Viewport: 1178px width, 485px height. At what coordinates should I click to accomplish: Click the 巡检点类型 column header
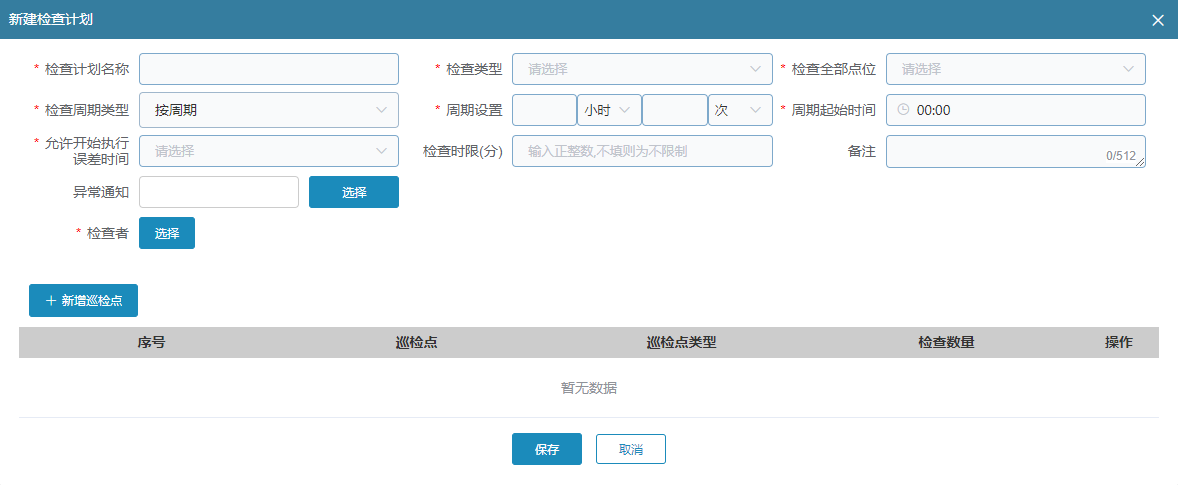coord(681,342)
